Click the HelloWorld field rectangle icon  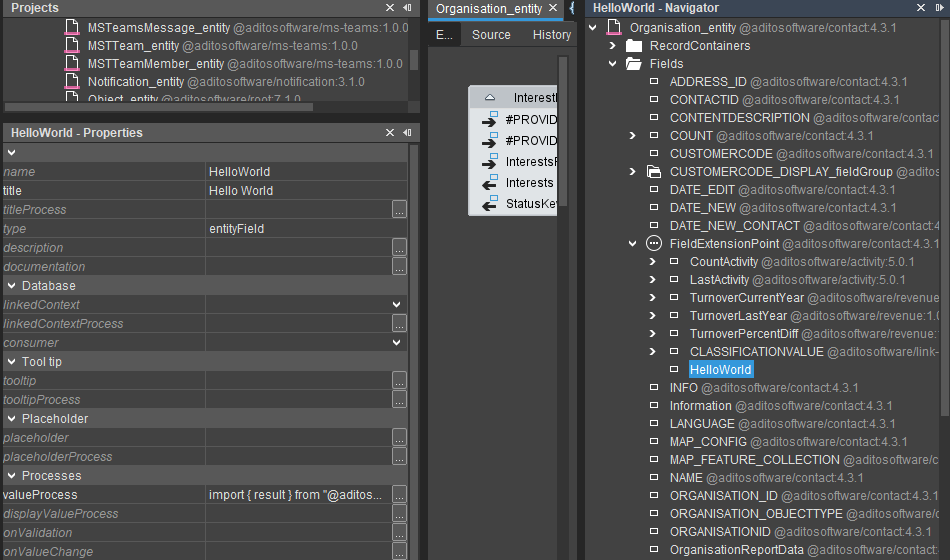pos(674,370)
